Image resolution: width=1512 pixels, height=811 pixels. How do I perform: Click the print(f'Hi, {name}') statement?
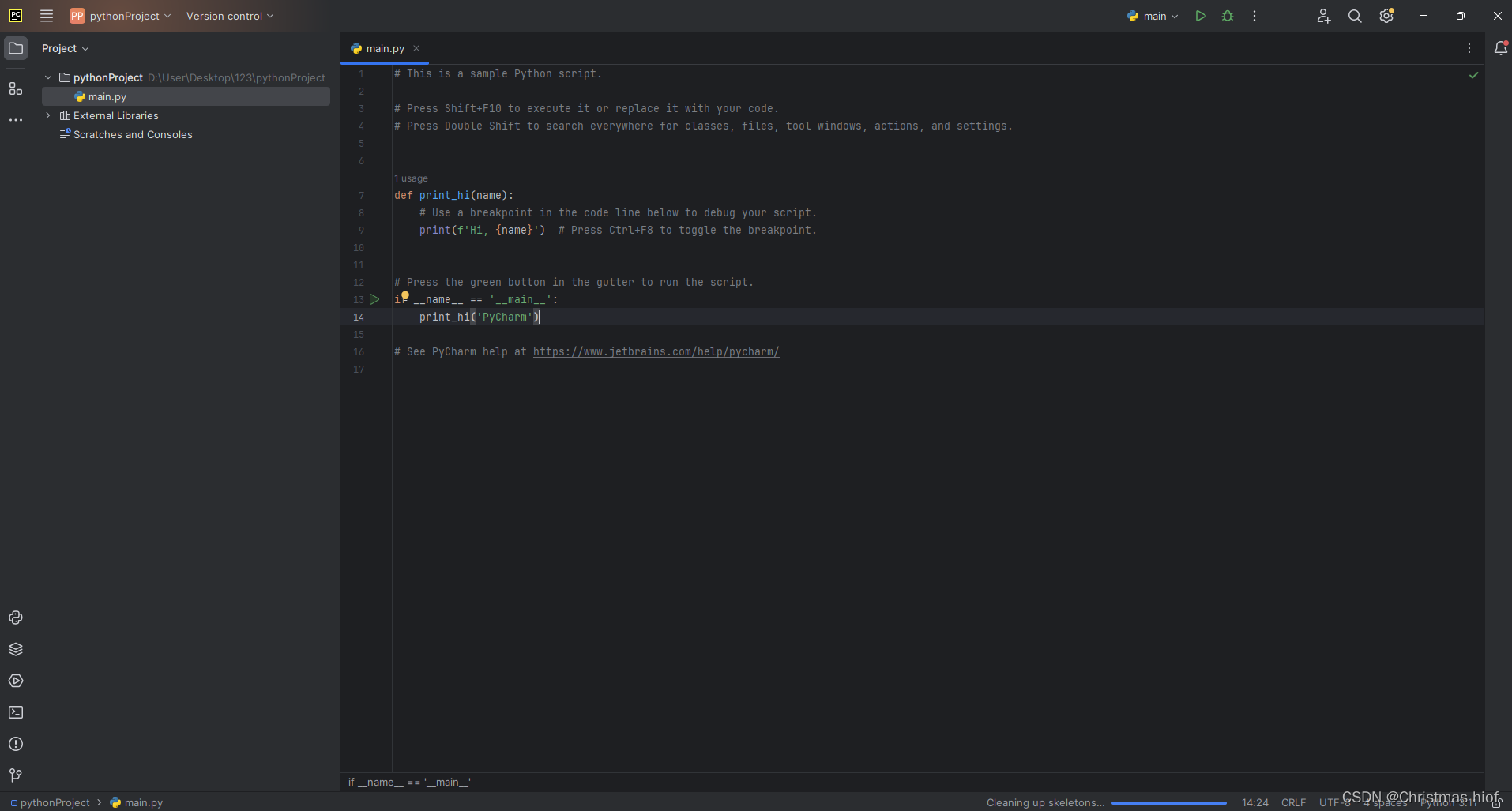coord(482,230)
